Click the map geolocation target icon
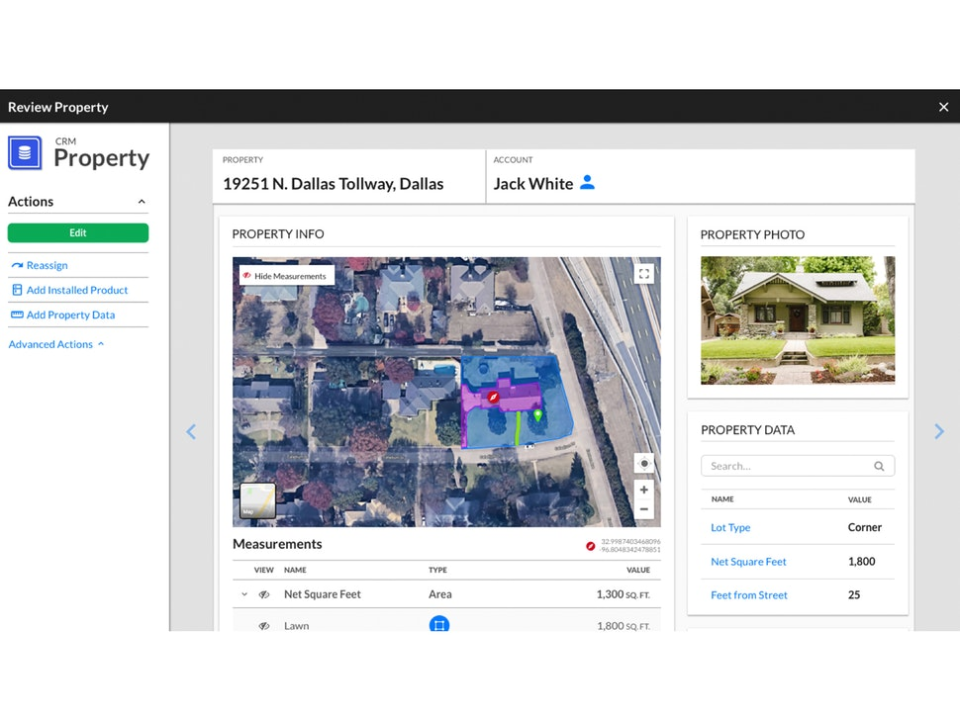This screenshot has width=960, height=720. [643, 463]
